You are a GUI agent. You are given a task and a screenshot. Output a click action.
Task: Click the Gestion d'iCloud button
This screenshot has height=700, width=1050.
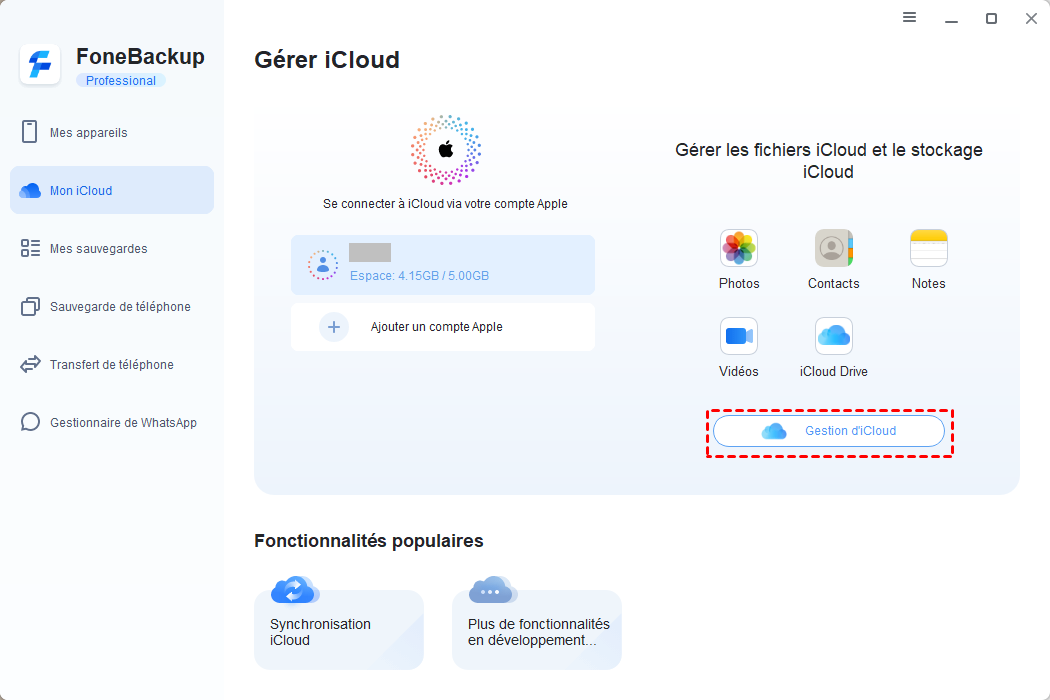[x=829, y=431]
